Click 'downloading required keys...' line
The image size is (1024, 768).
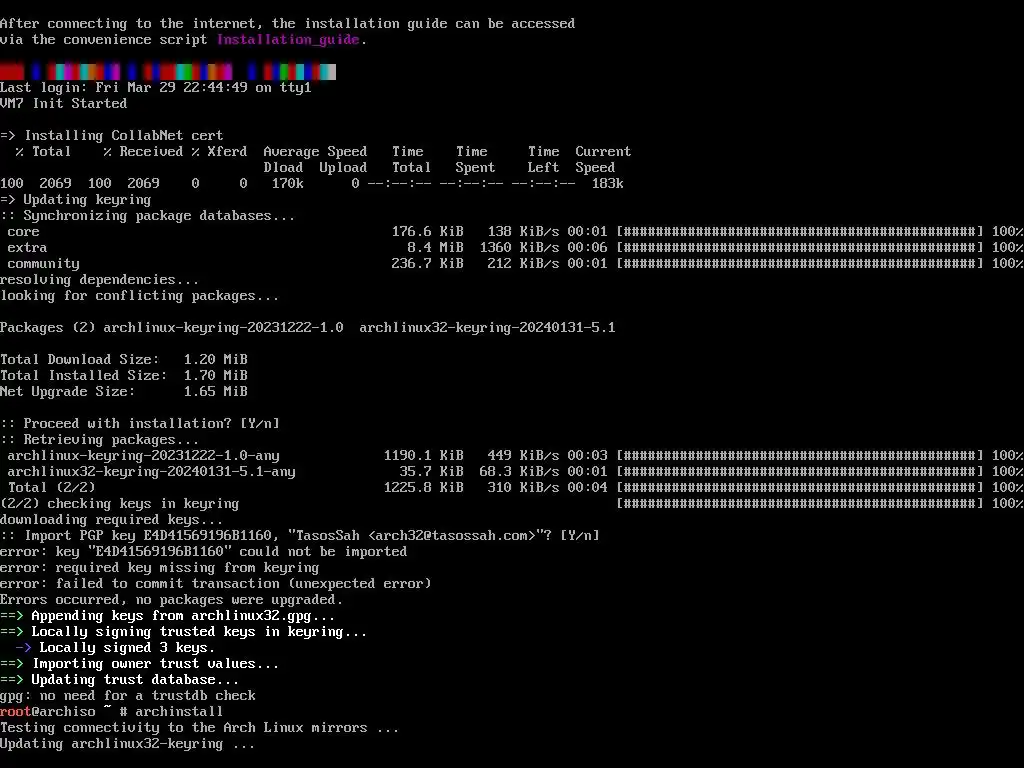112,520
